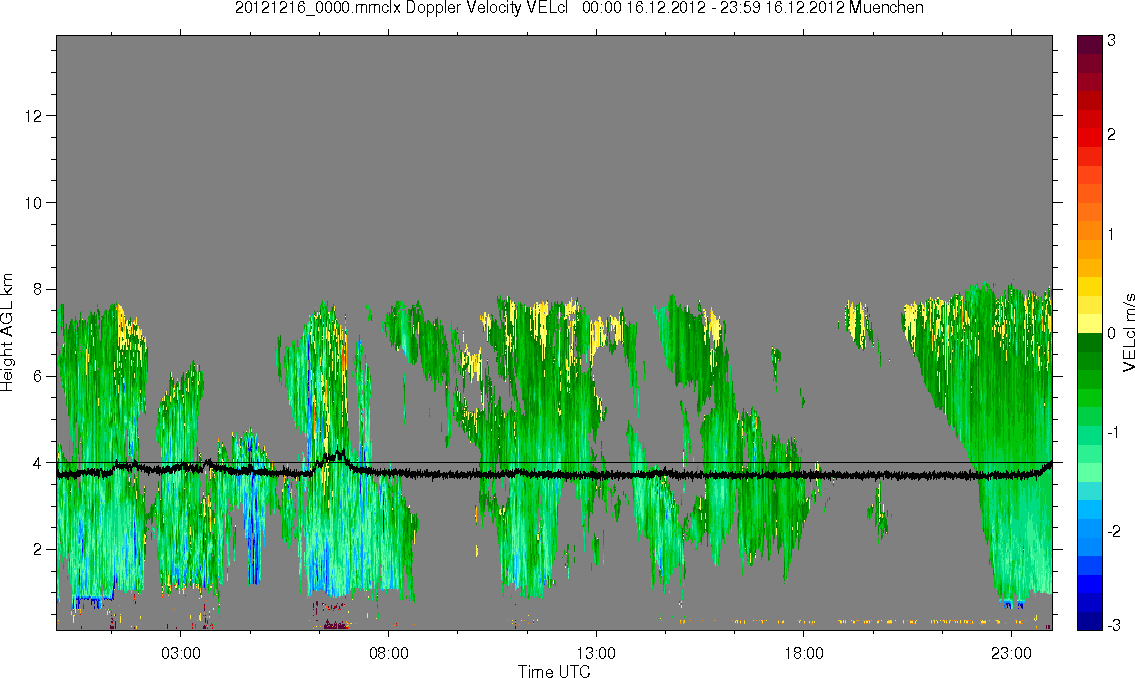Click the height label '6'
Image resolution: width=1135 pixels, height=678 pixels.
[37, 376]
